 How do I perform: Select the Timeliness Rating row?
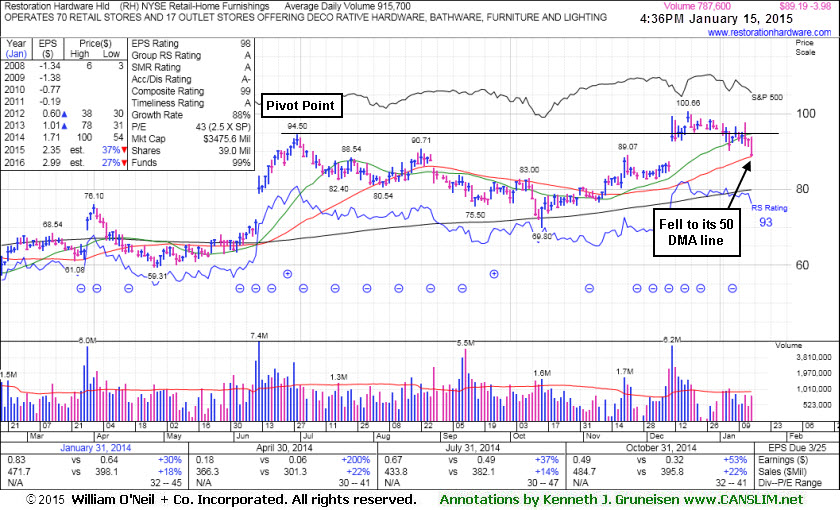[x=191, y=103]
